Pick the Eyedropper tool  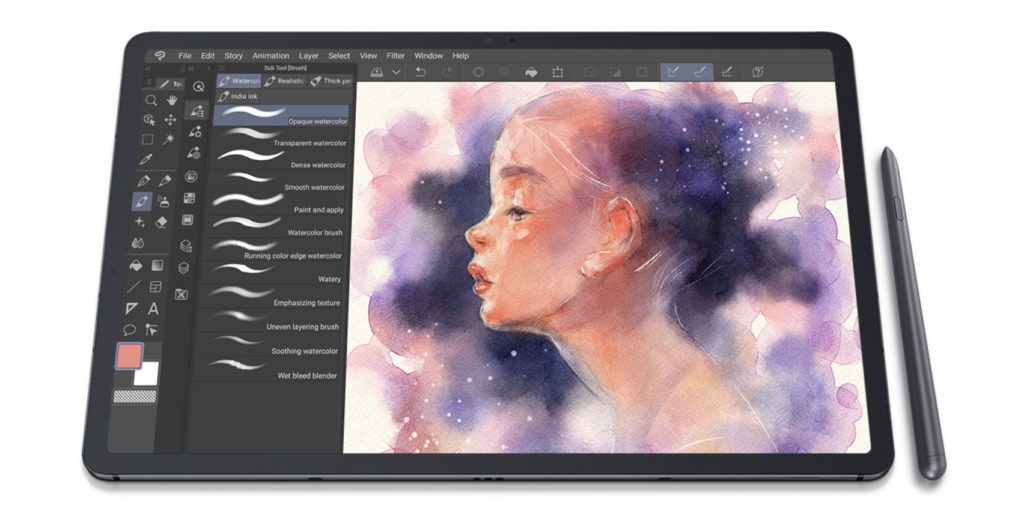(x=146, y=160)
